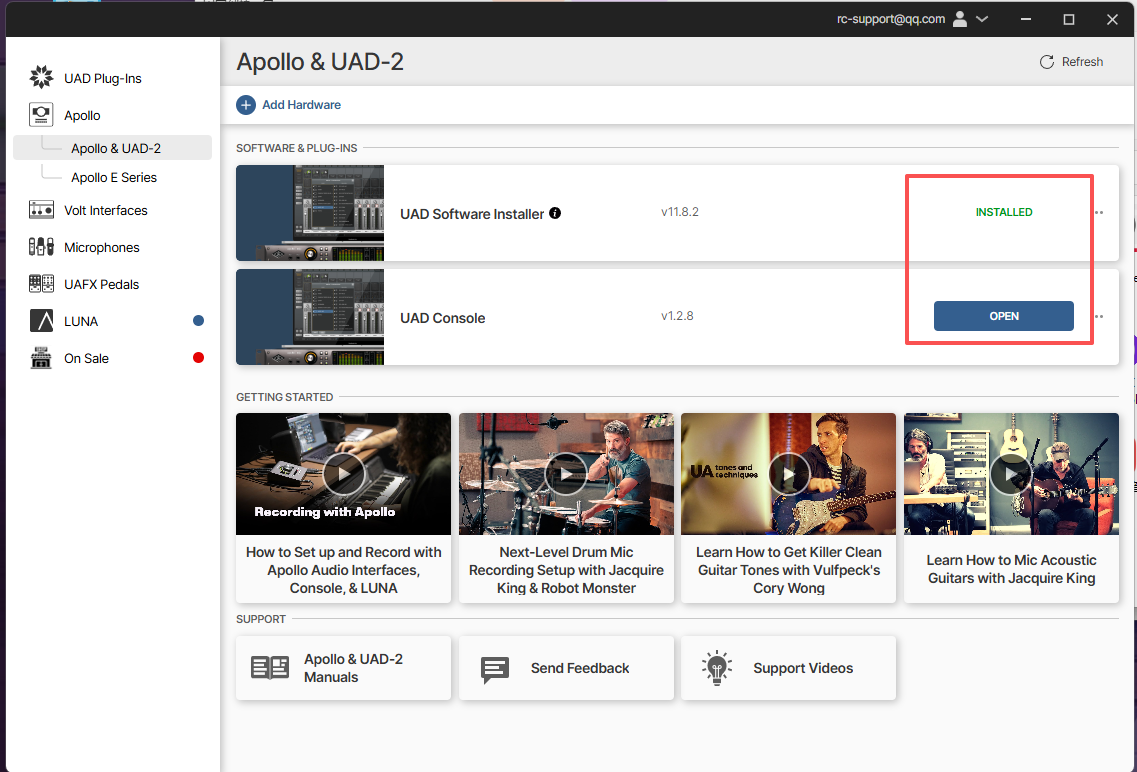Image resolution: width=1137 pixels, height=772 pixels.
Task: Refresh the Apollo & UAD-2 page
Action: coord(1071,62)
